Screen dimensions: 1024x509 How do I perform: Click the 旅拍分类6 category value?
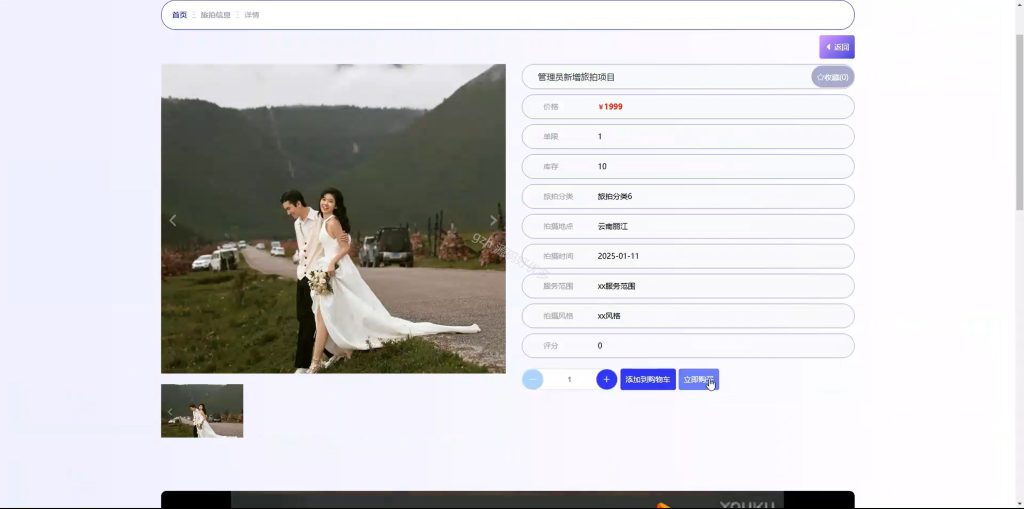point(615,196)
